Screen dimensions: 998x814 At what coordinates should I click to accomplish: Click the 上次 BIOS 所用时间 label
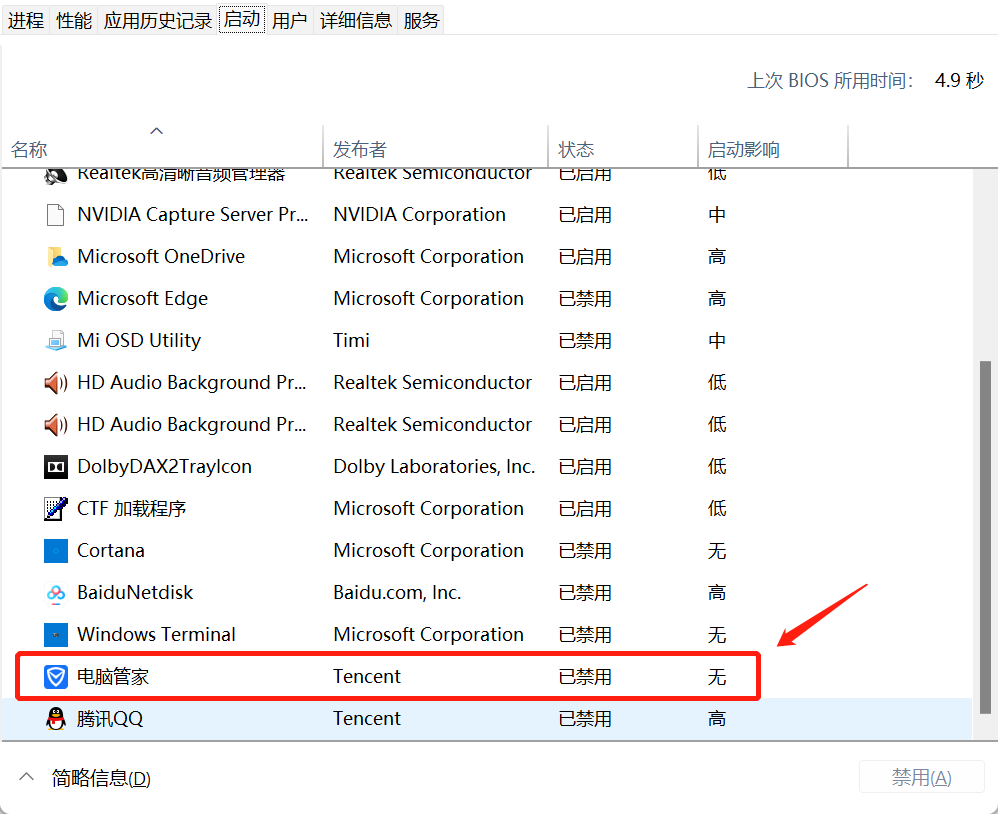click(831, 81)
